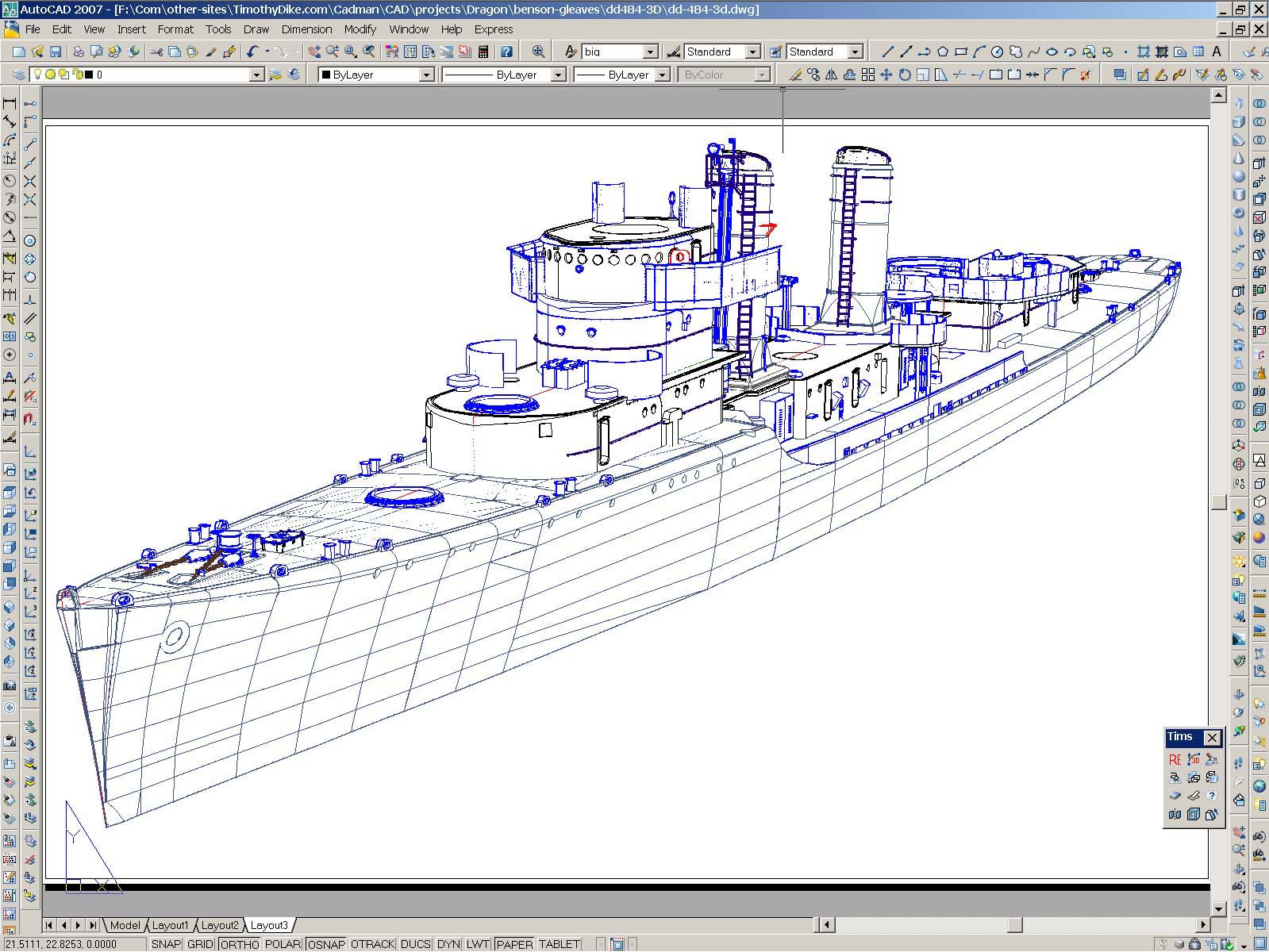Image resolution: width=1269 pixels, height=952 pixels.
Task: Open the QuickCalc calculator icon
Action: (x=483, y=52)
